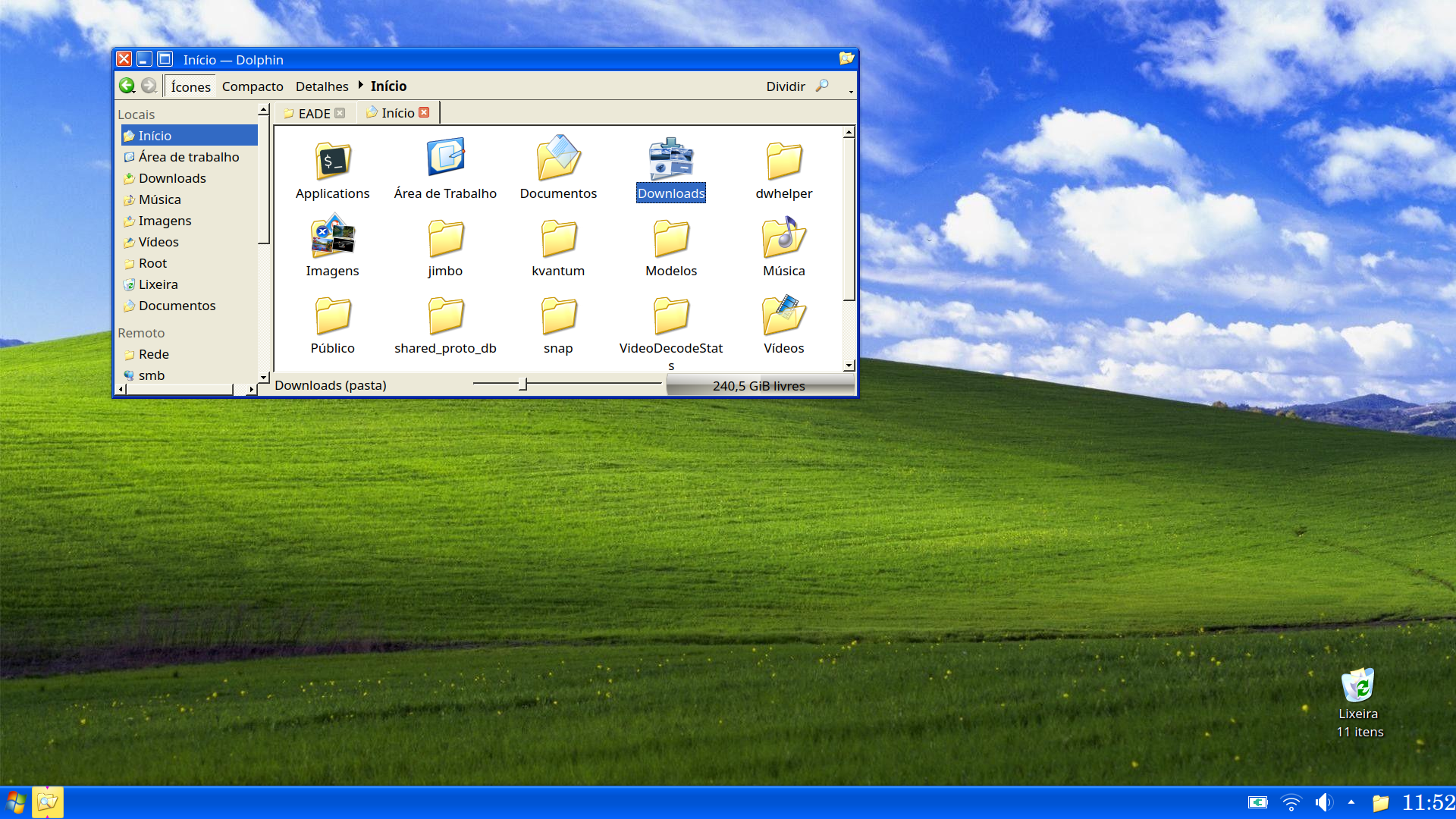This screenshot has height=819, width=1456.
Task: Select the kvantum folder icon
Action: [559, 239]
